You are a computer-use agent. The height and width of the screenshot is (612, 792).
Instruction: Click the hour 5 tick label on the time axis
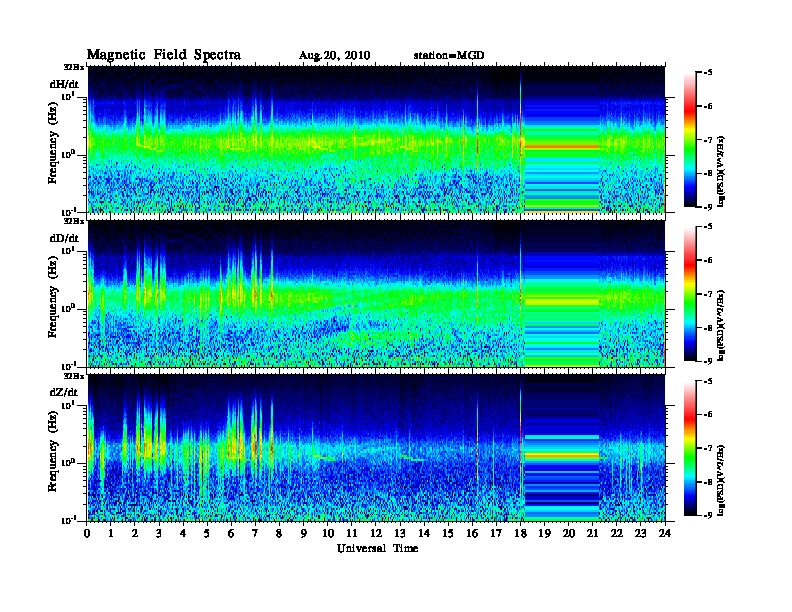(207, 533)
